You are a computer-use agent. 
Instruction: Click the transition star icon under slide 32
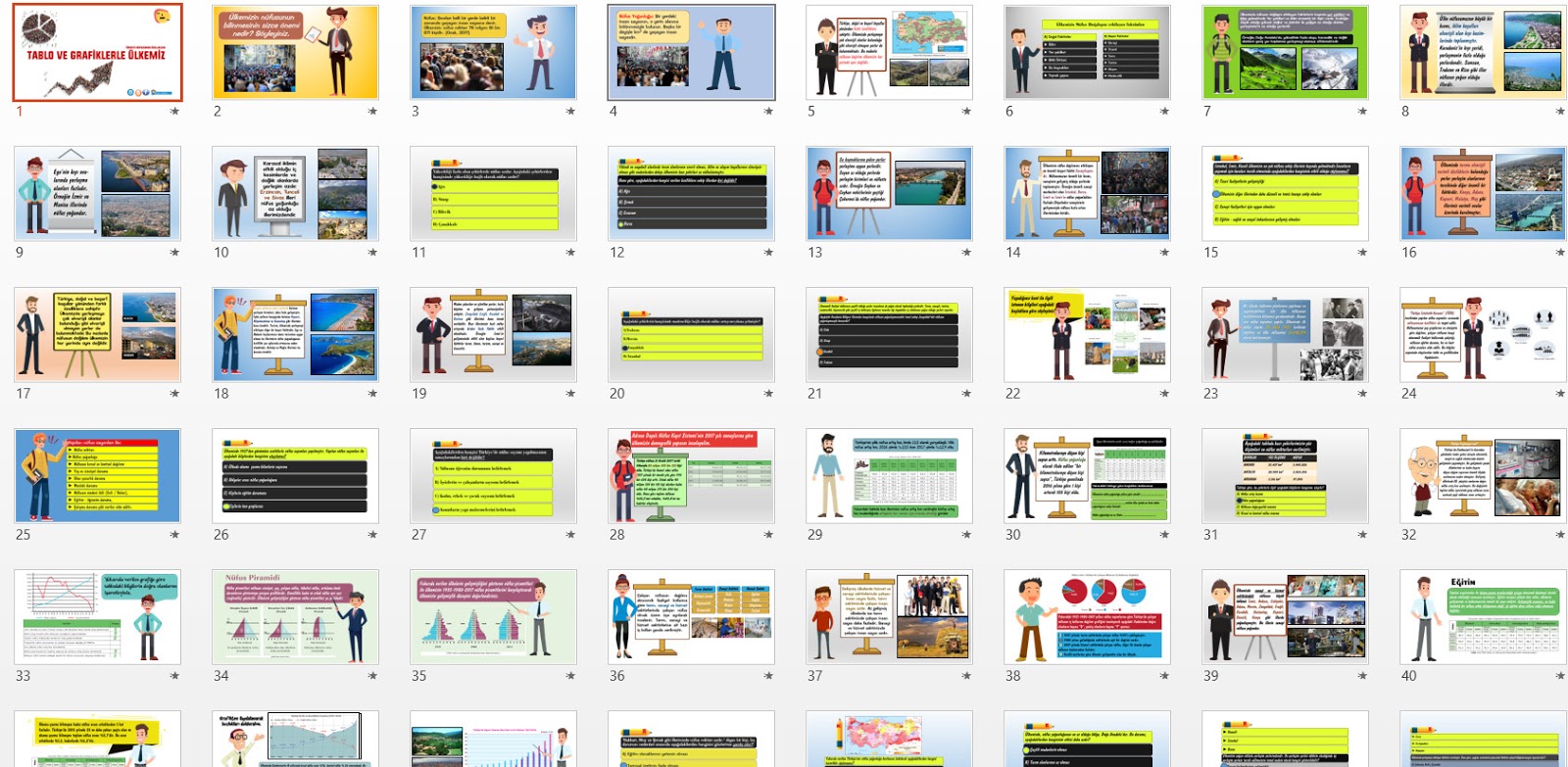(1560, 535)
